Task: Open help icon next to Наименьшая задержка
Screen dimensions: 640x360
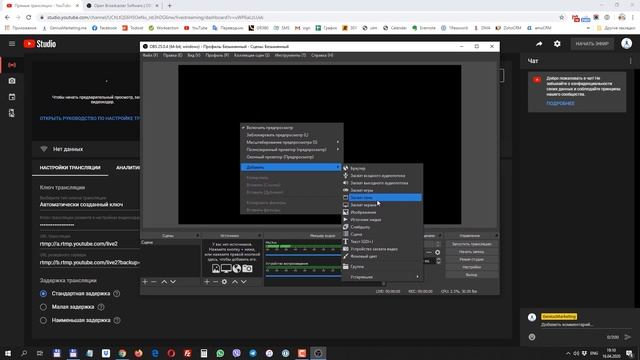Action: tap(117, 320)
